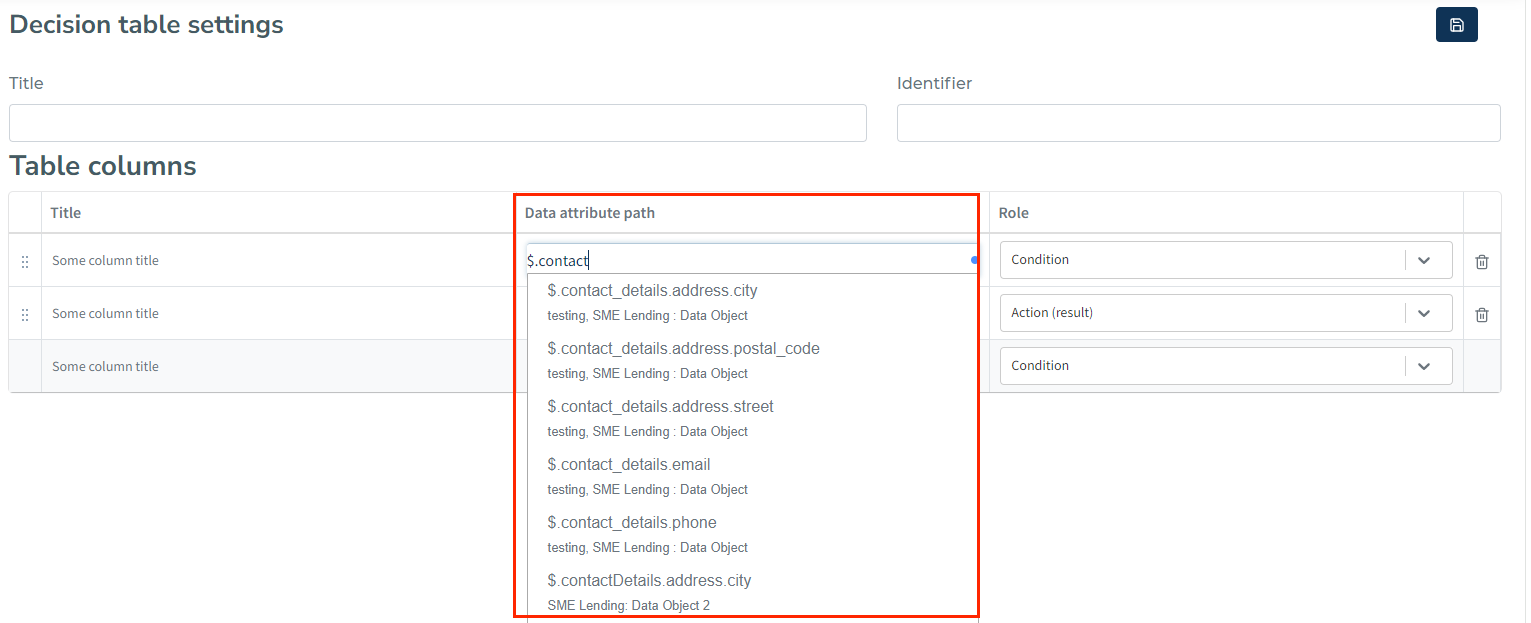
Task: Pick the $.contactDetails.address.city suggestion
Action: point(752,592)
